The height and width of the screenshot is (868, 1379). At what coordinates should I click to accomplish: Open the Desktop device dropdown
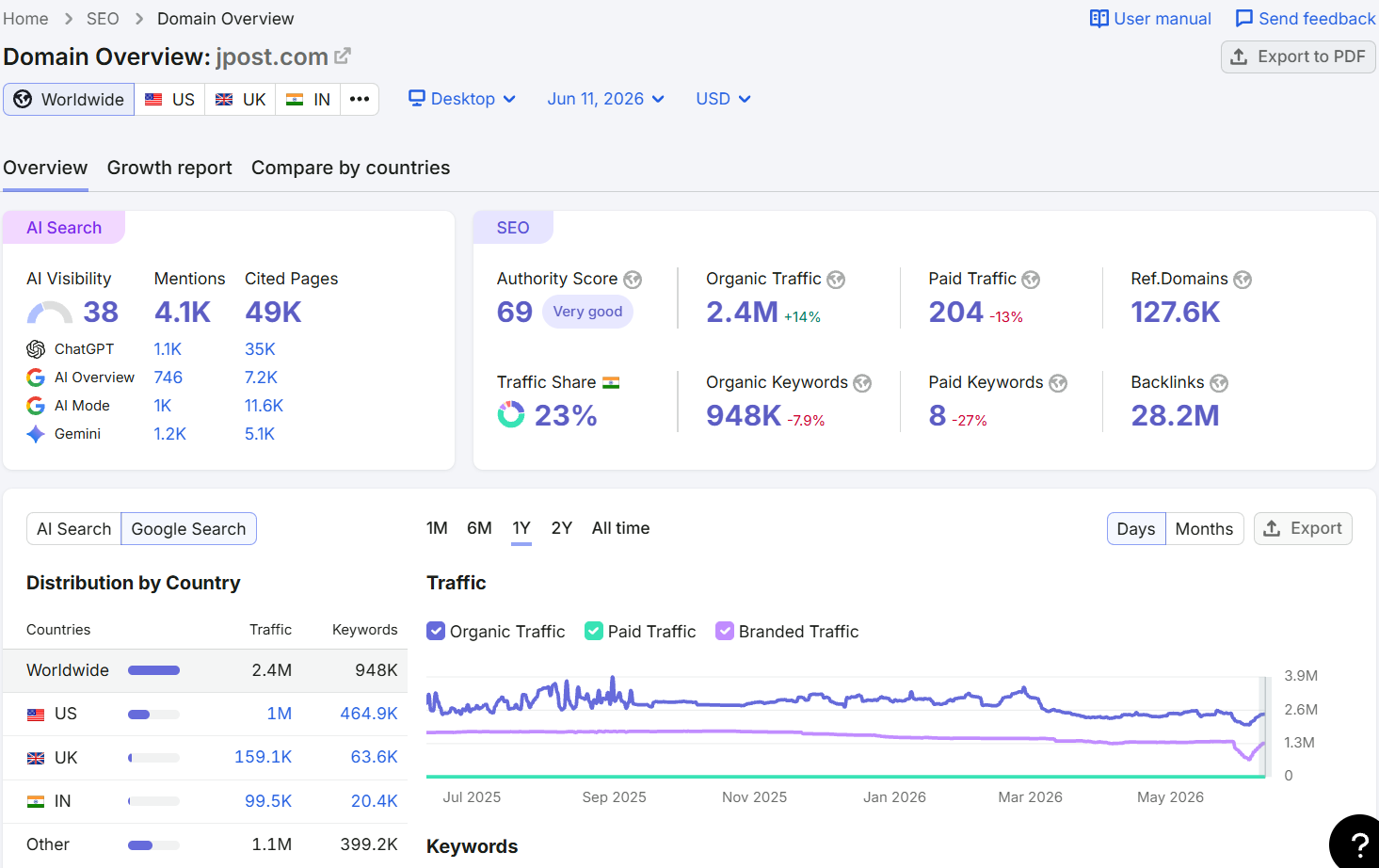coord(462,99)
